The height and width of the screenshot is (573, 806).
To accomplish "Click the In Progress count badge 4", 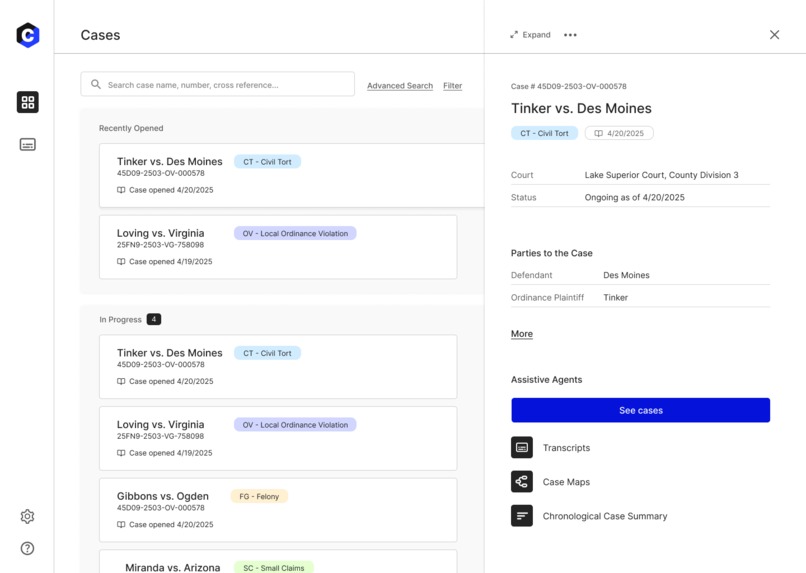I will (154, 319).
